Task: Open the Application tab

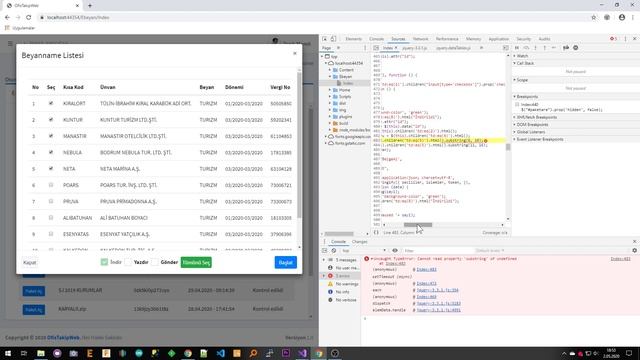Action: (499, 39)
